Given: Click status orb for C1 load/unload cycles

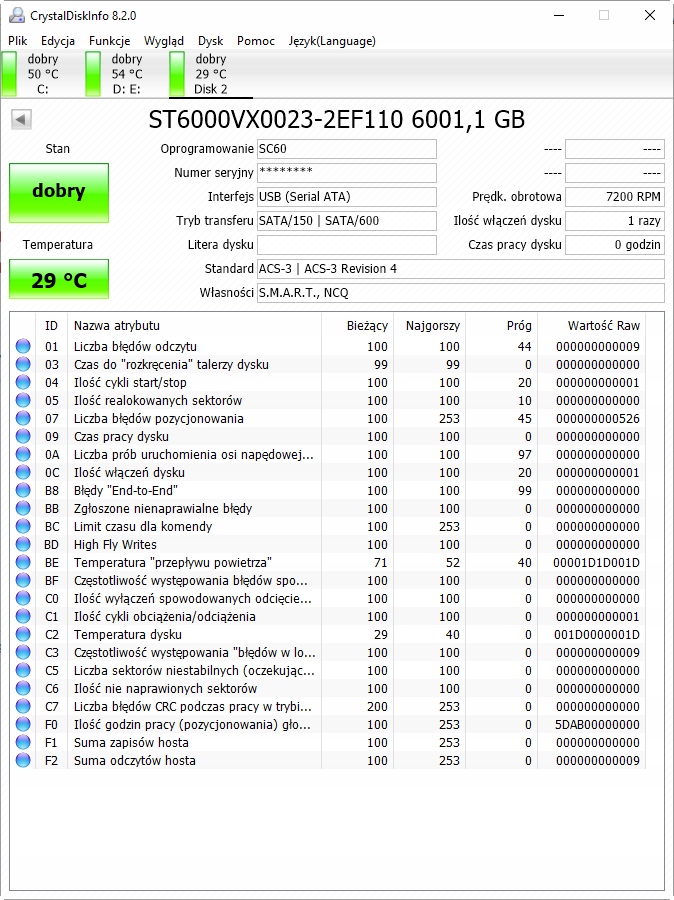Looking at the screenshot, I should tap(23, 616).
